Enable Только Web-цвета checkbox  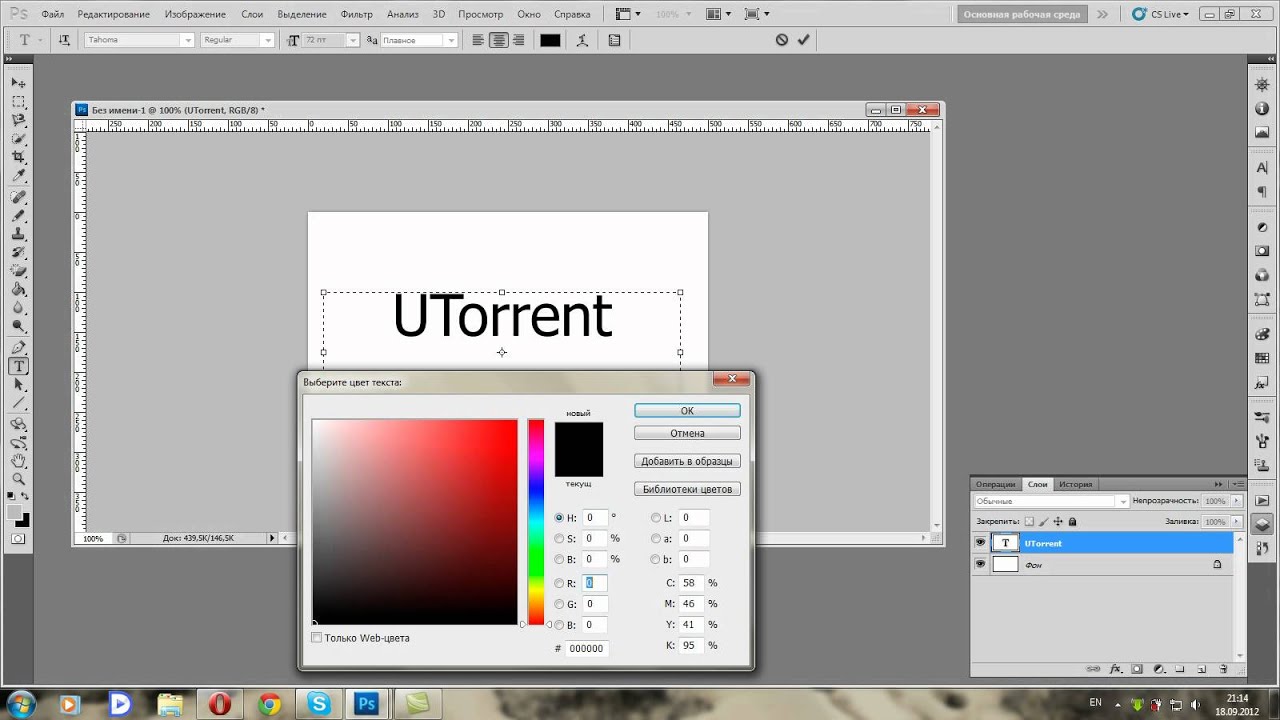[x=317, y=638]
